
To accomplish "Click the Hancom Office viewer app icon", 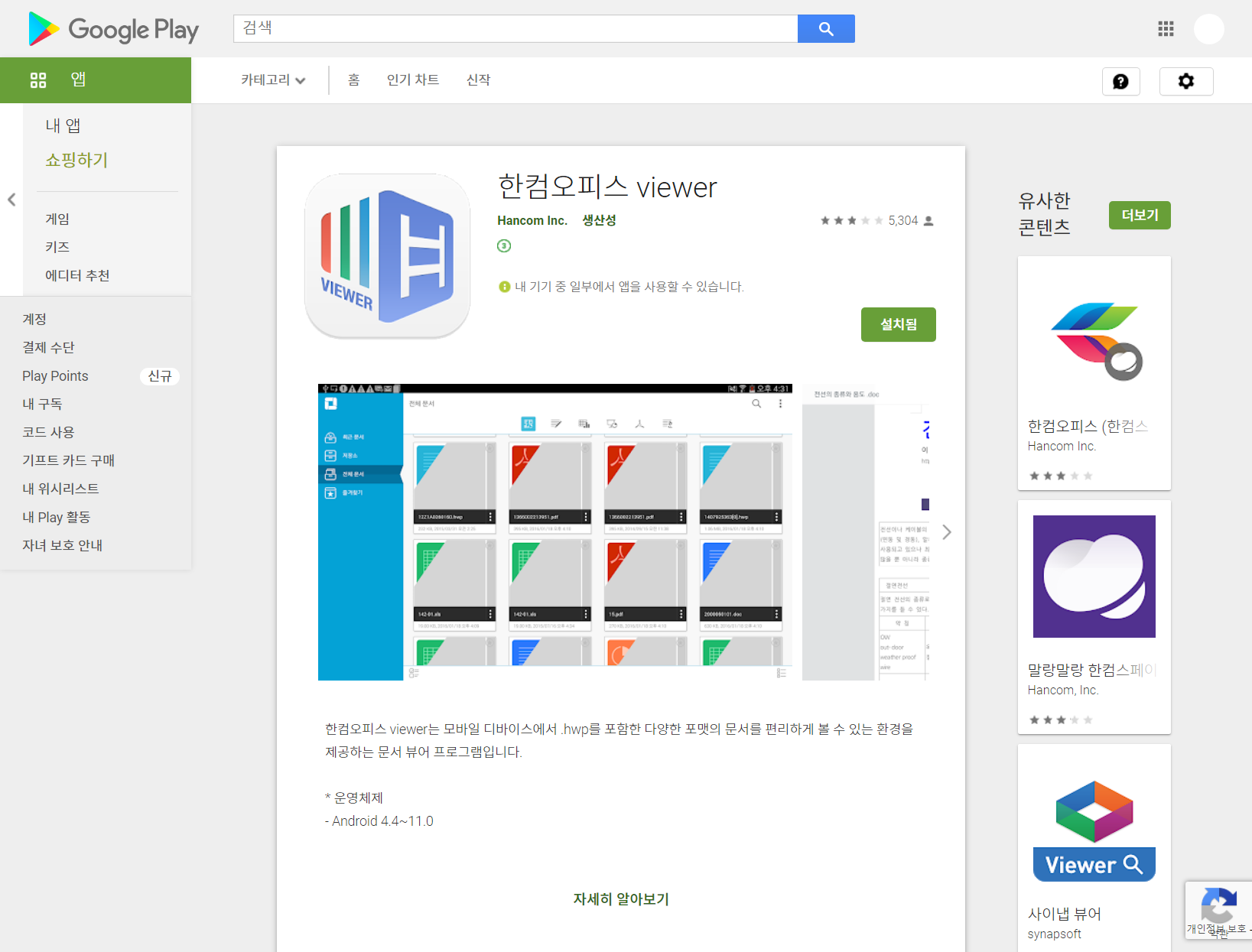I will pyautogui.click(x=387, y=256).
